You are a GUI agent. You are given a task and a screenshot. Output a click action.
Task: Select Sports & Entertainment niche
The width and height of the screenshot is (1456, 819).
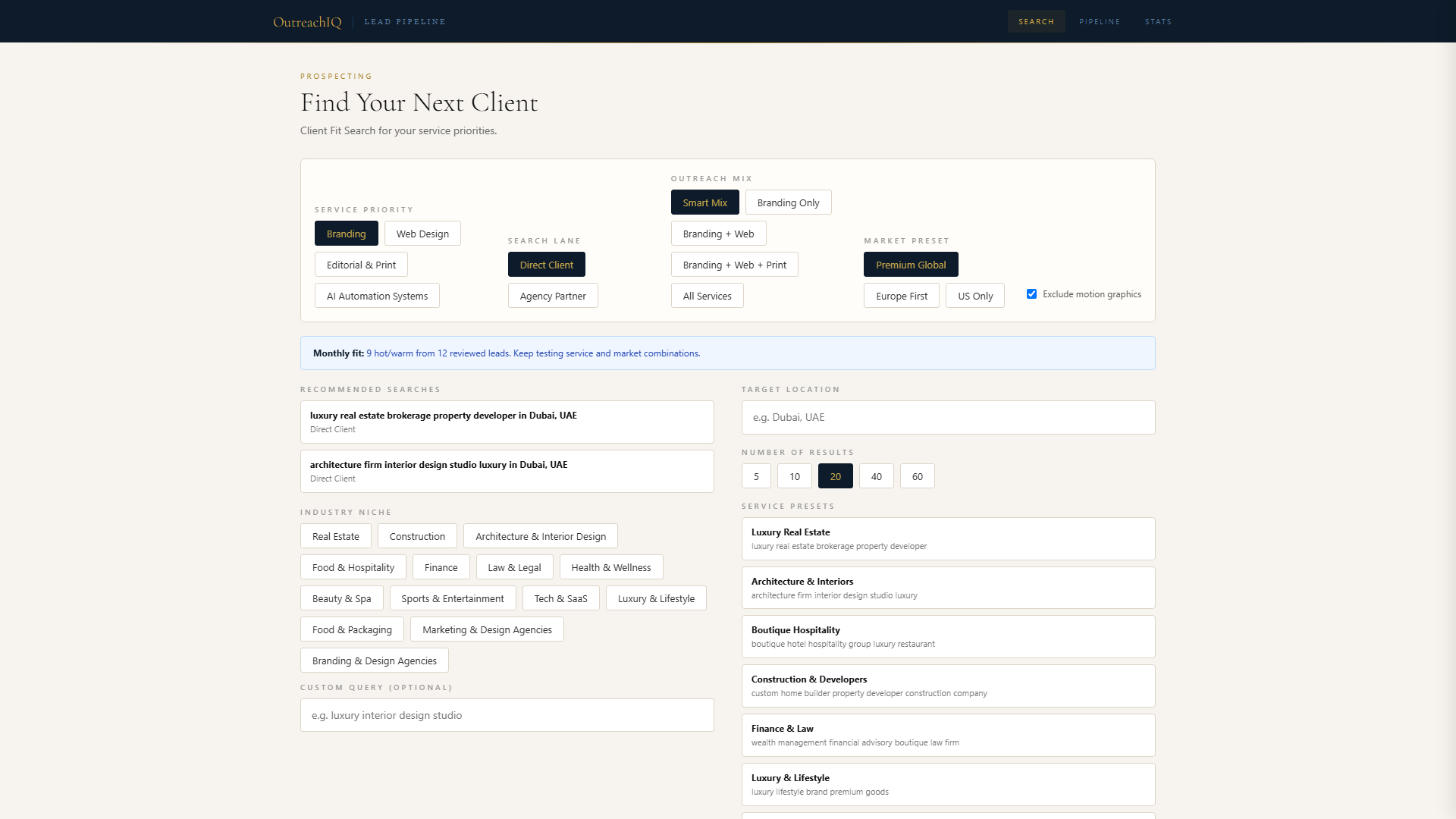click(x=452, y=598)
